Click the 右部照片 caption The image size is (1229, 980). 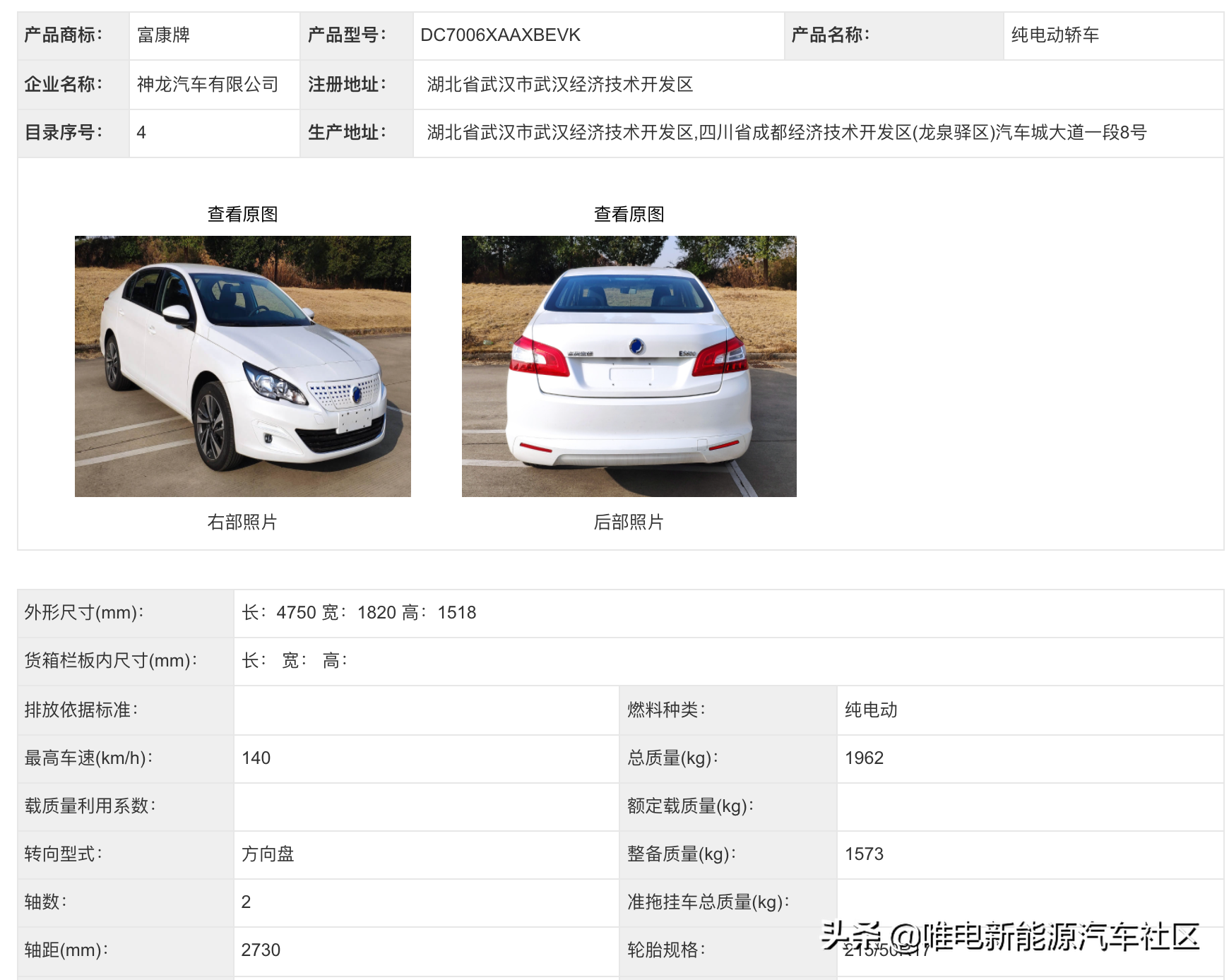242,522
